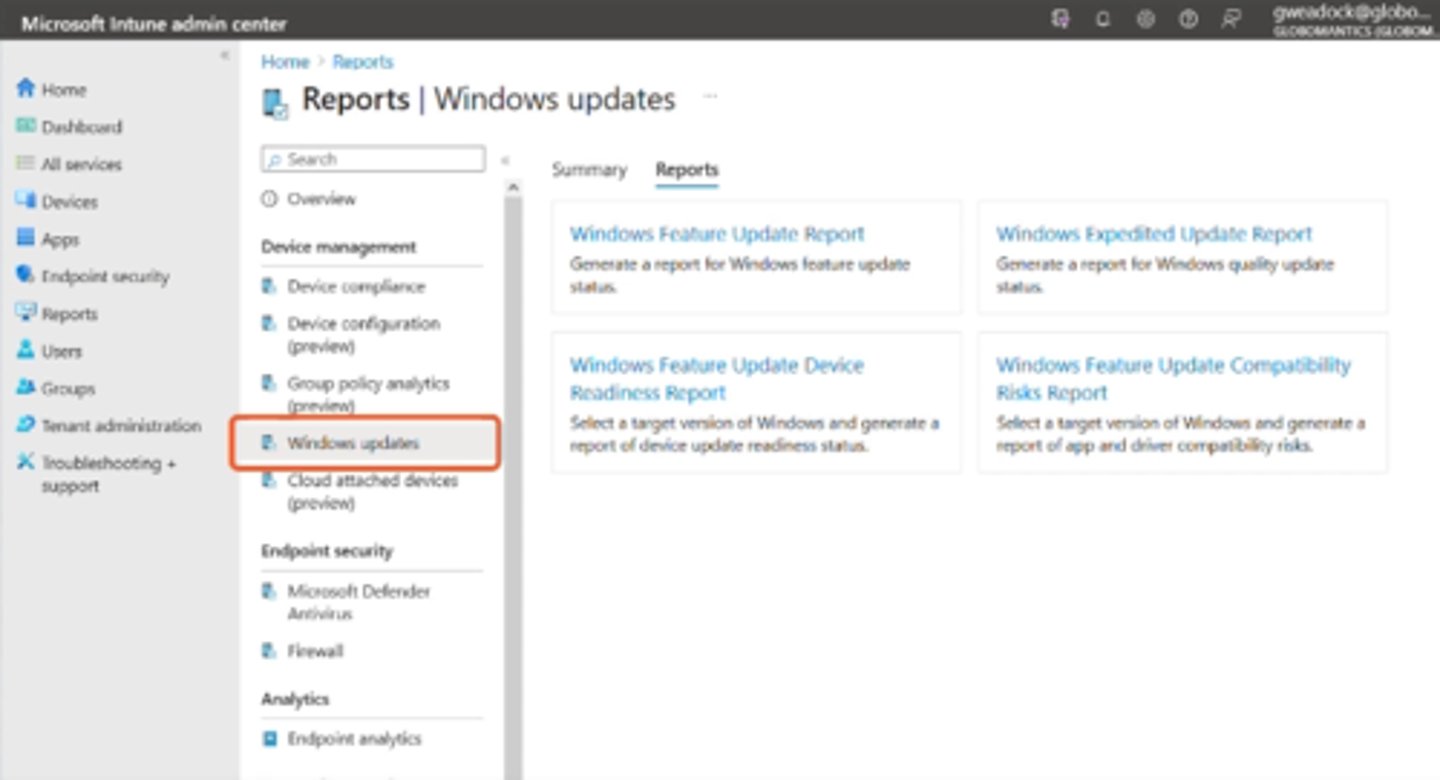Open the more options ellipsis by title
The image size is (1440, 780).
point(710,97)
